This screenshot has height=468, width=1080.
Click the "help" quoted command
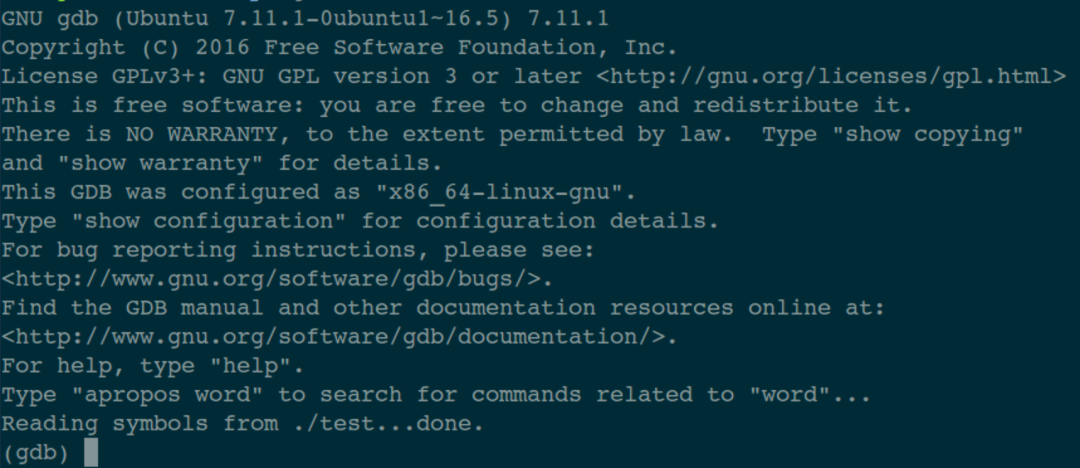coord(251,366)
